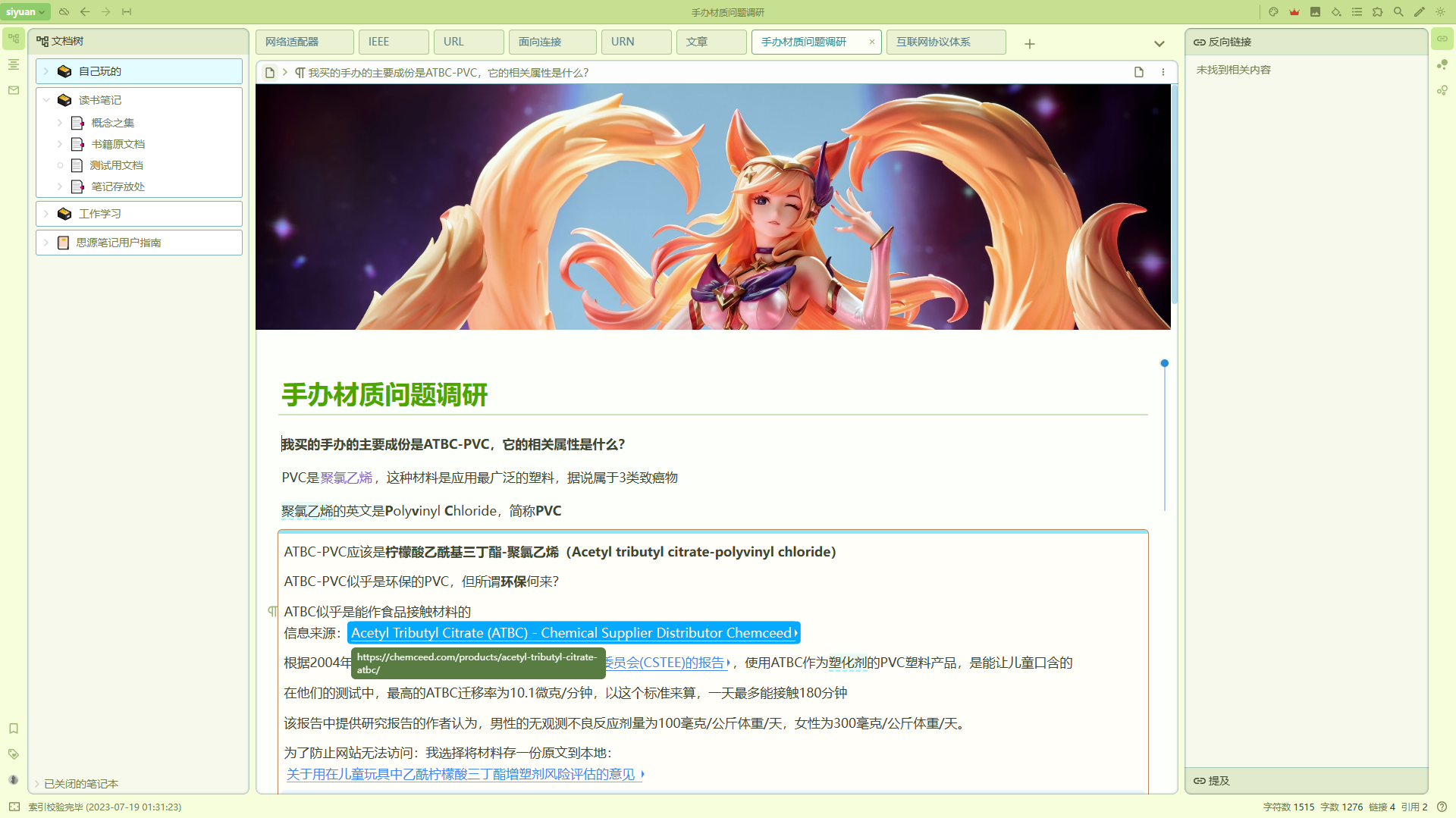Expand the 笔记存放处 document
The image size is (1456, 818).
(60, 186)
